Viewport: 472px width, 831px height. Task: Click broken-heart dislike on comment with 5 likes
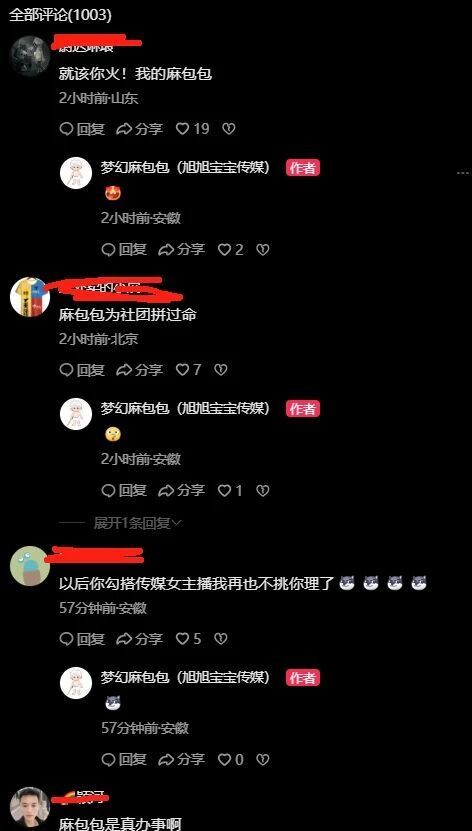[x=220, y=639]
